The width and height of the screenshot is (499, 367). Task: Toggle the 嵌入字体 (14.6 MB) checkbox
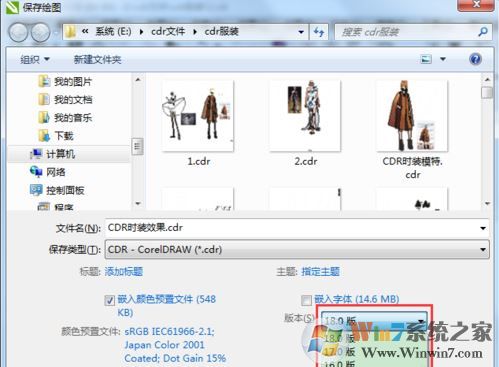[306, 300]
